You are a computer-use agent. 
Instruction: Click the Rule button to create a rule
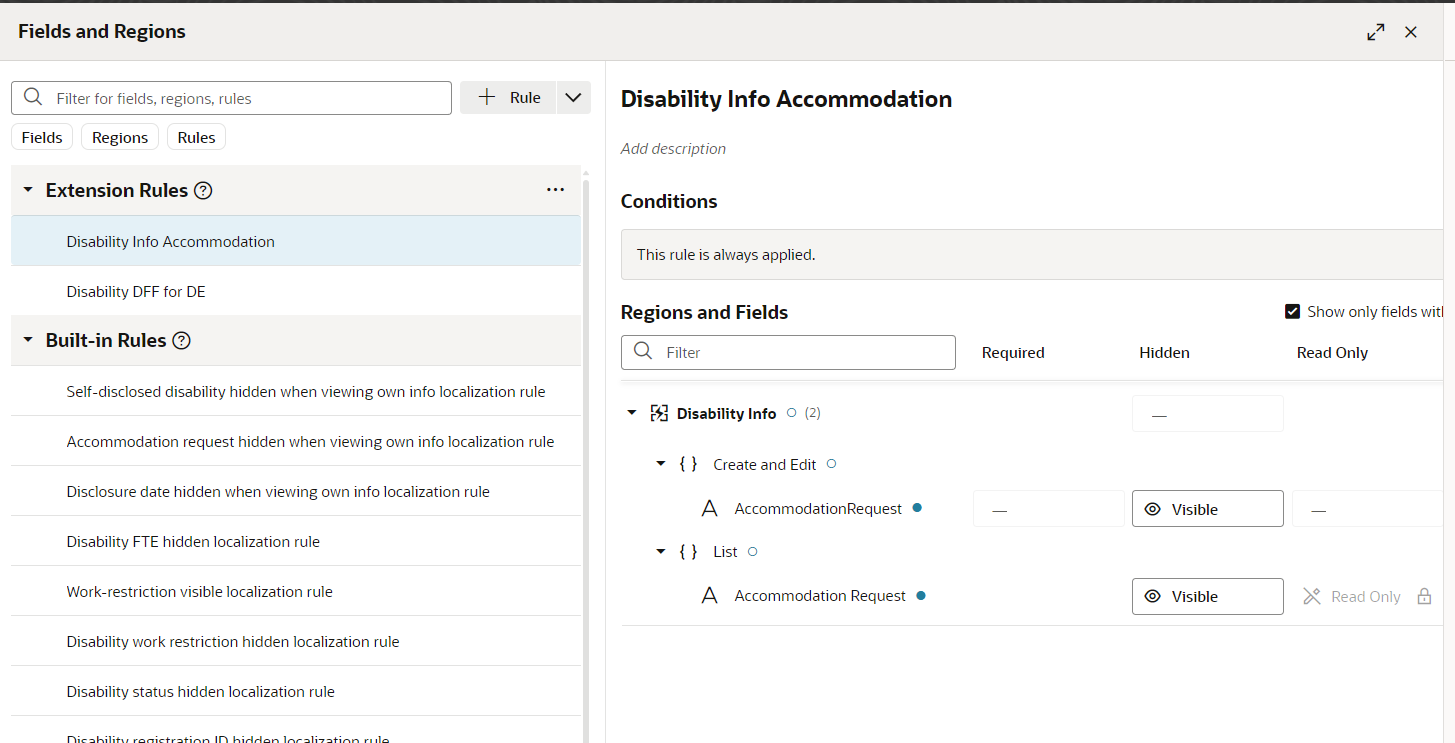[x=511, y=97]
